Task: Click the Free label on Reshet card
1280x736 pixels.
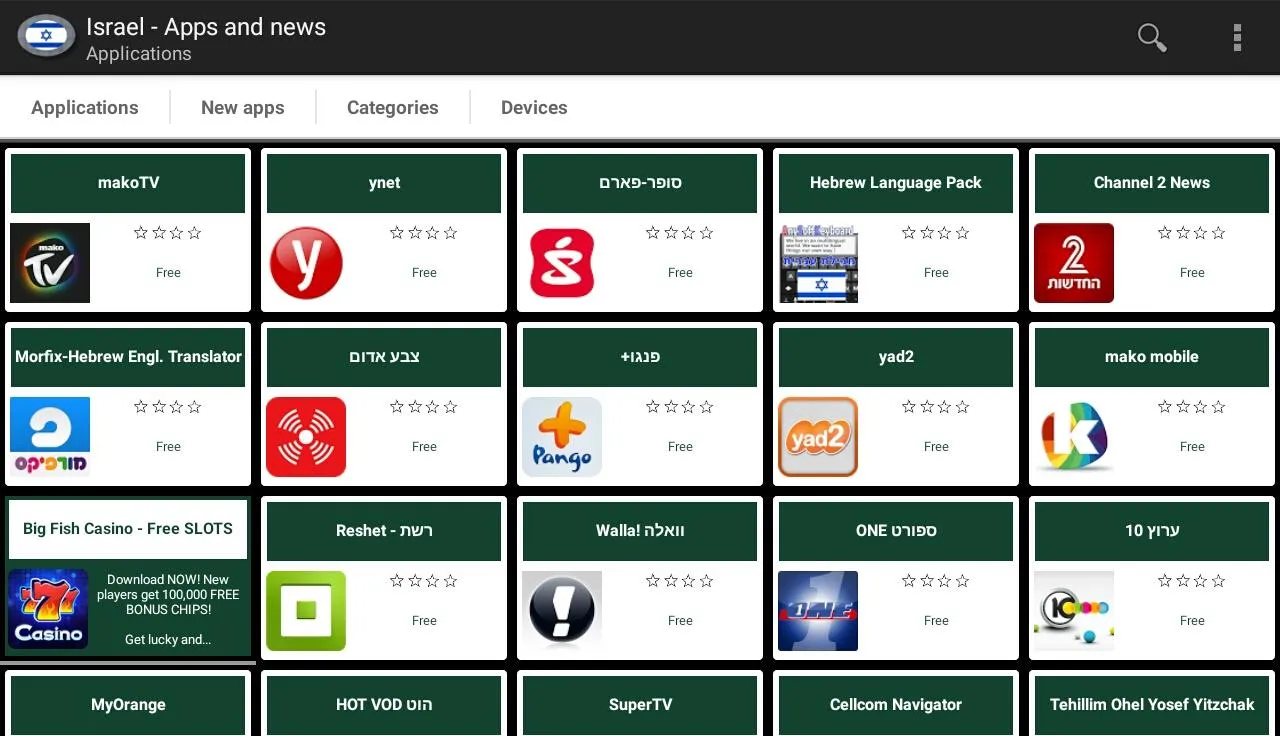Action: point(424,620)
